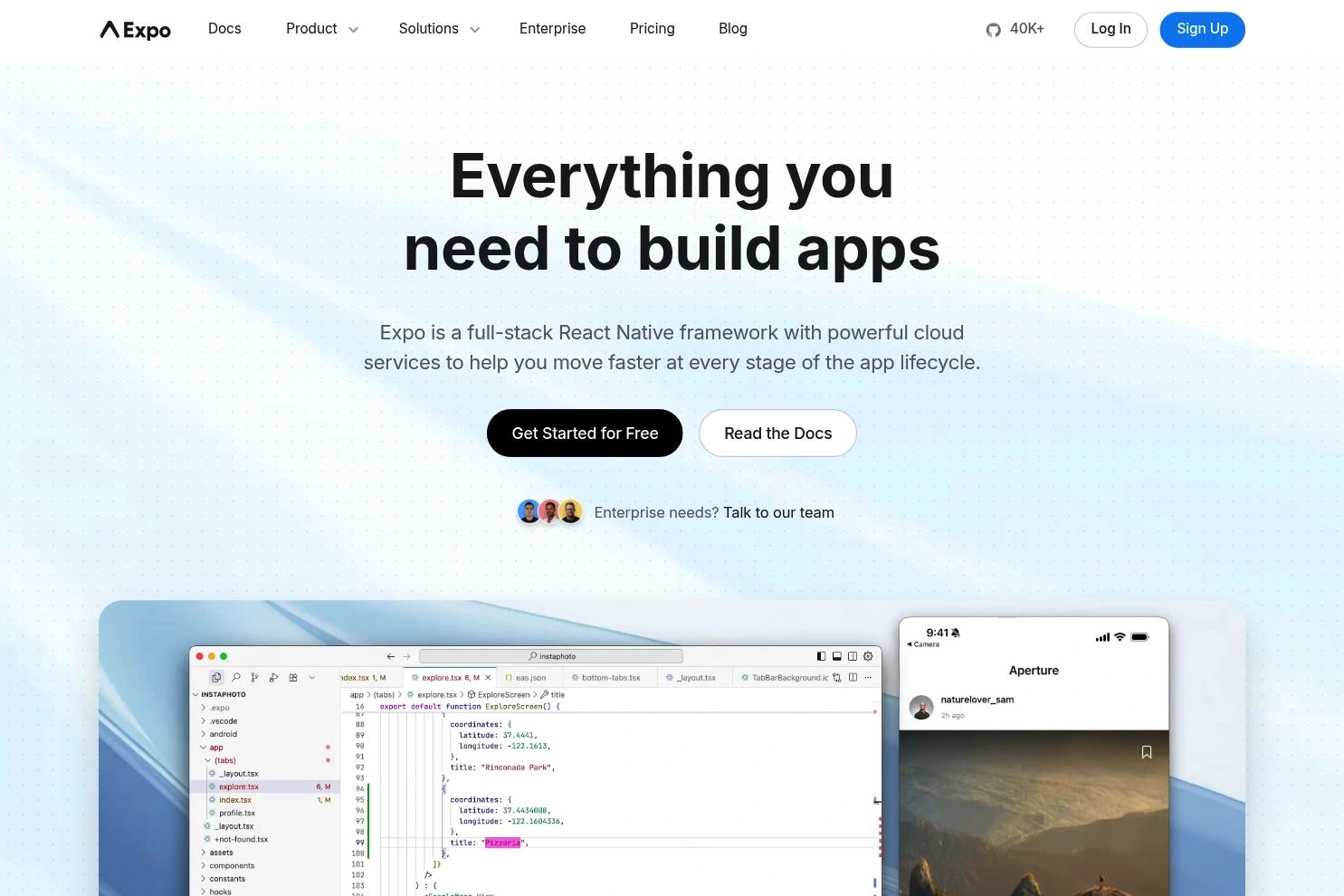The height and width of the screenshot is (896, 1344).
Task: Click Get Started for Free
Action: (x=585, y=433)
